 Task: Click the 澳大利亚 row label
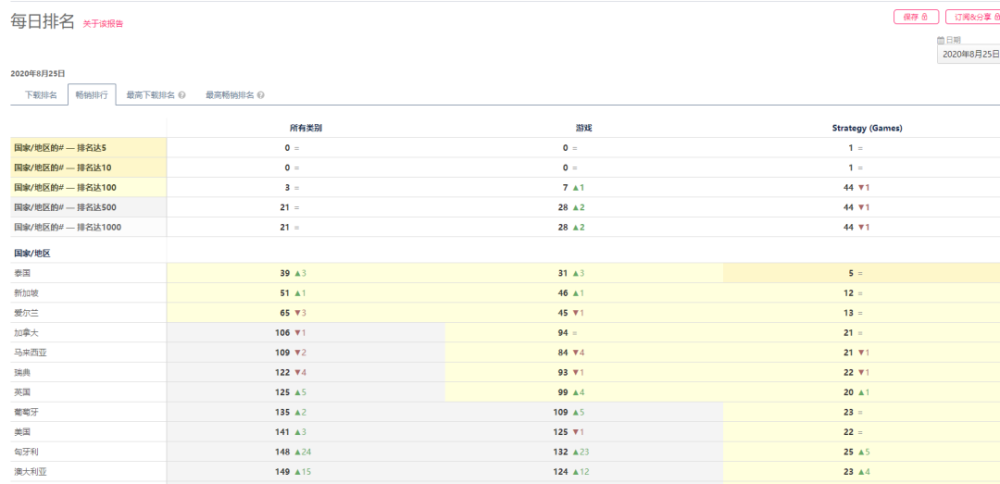(28, 473)
